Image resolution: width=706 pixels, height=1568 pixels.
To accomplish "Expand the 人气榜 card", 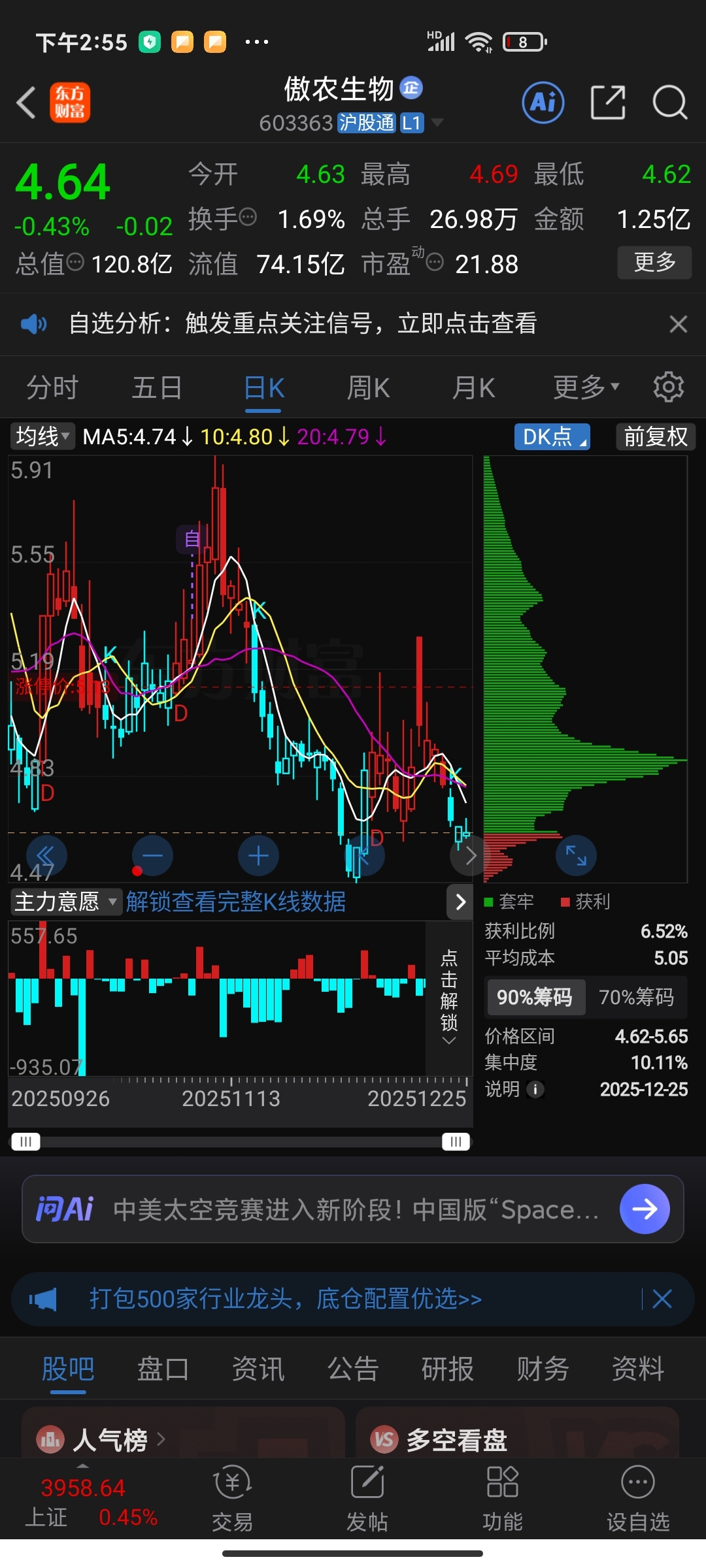I will [x=183, y=1433].
